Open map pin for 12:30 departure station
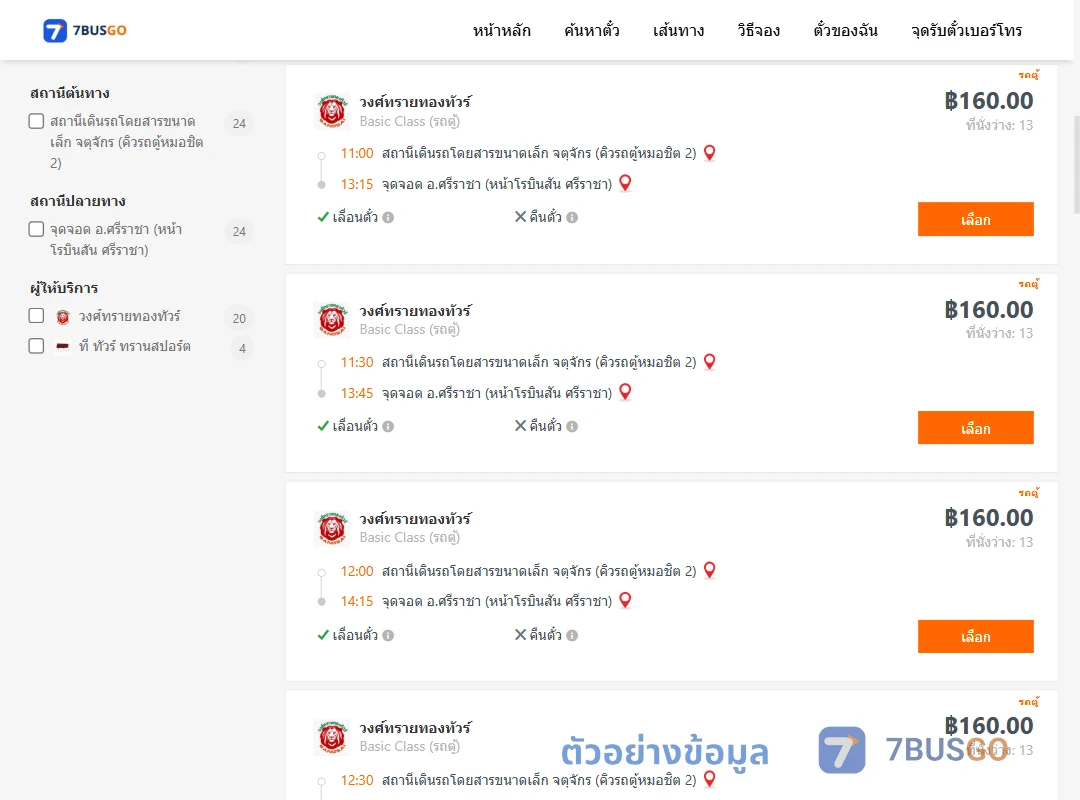Image resolution: width=1080 pixels, height=800 pixels. click(709, 779)
